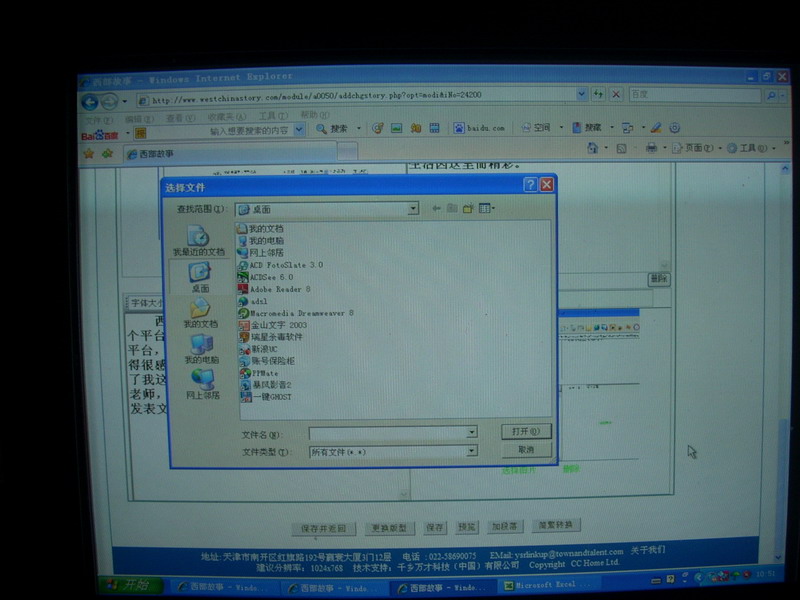Open the address bar URL history dropdown
The height and width of the screenshot is (600, 800).
[x=581, y=94]
